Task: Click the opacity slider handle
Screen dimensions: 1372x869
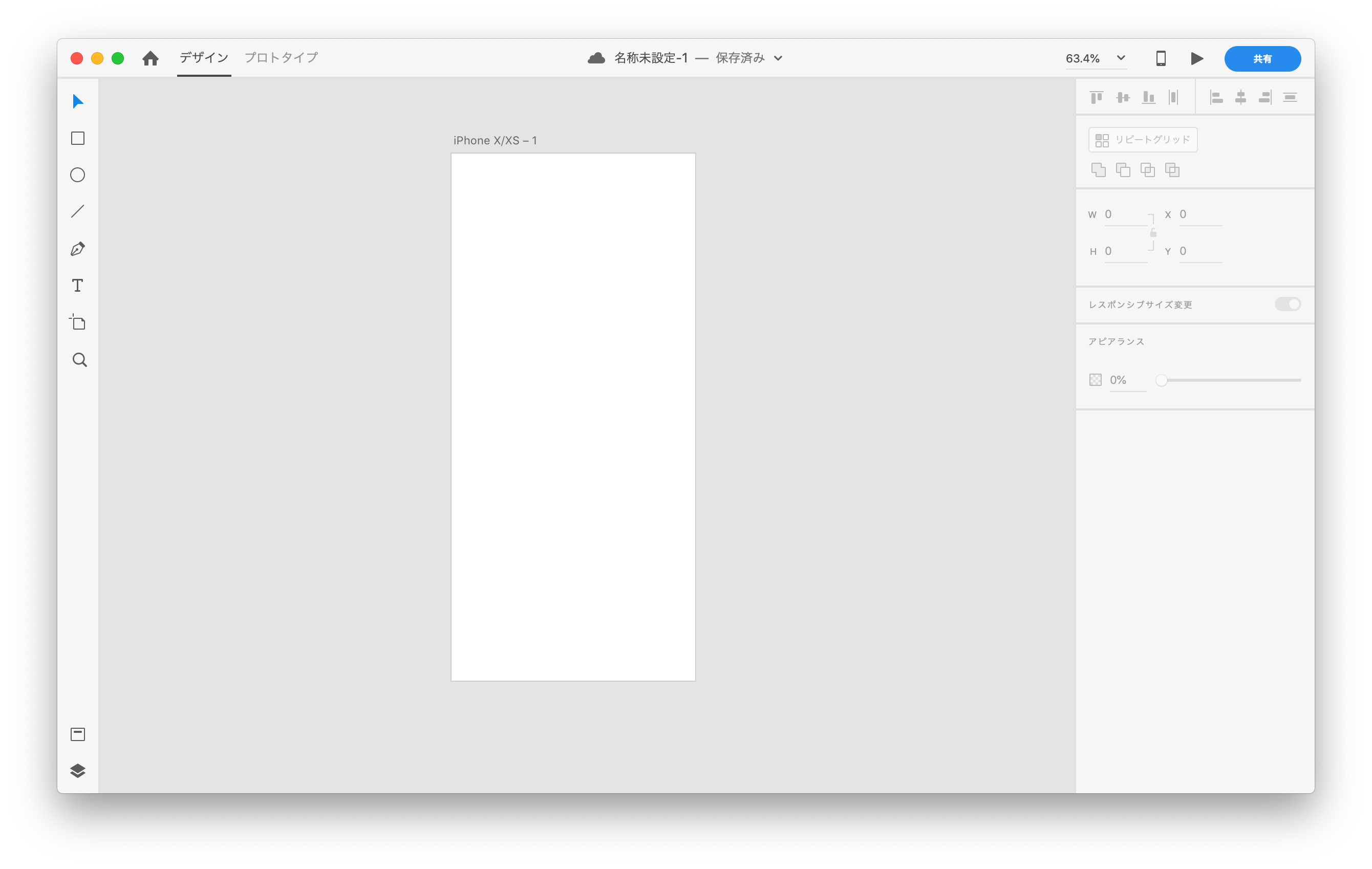Action: [1161, 380]
